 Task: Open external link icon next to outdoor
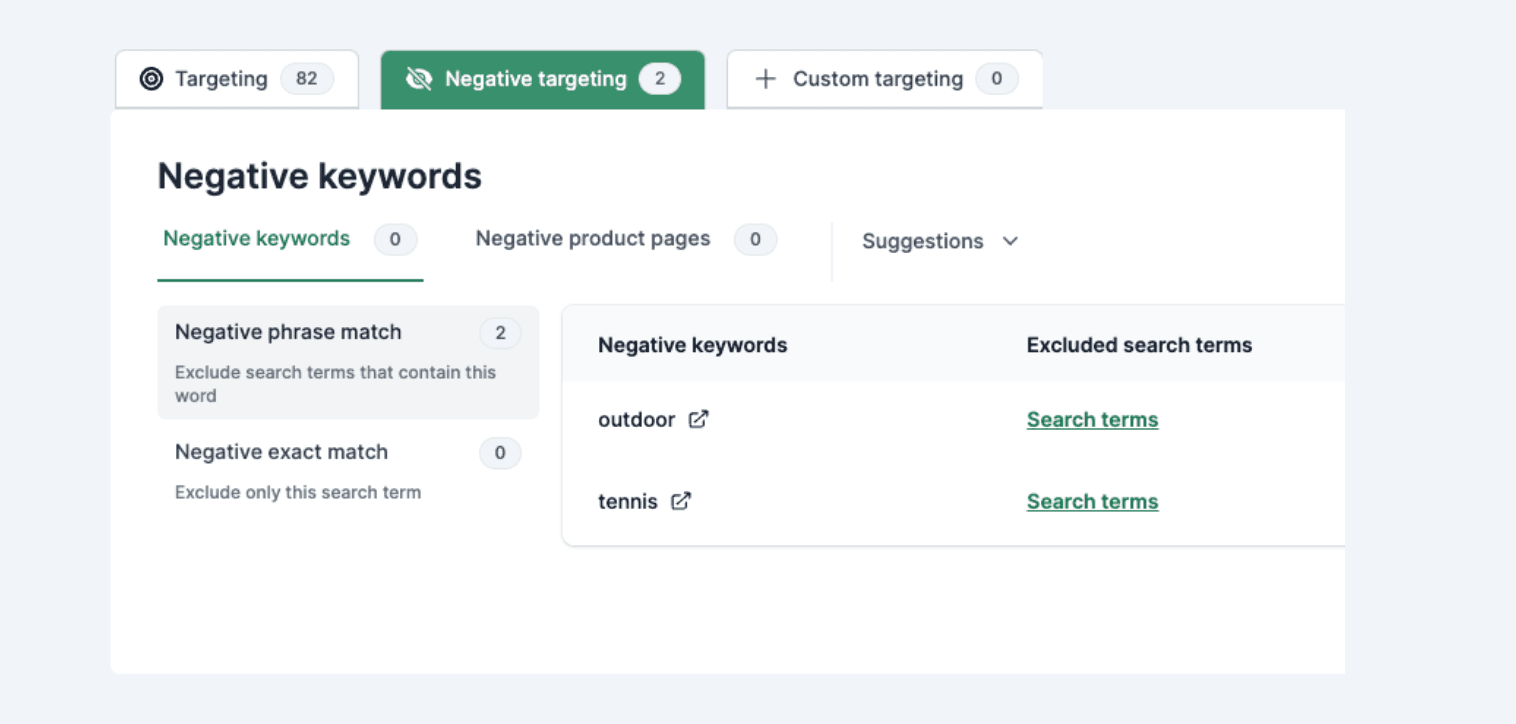[x=699, y=419]
